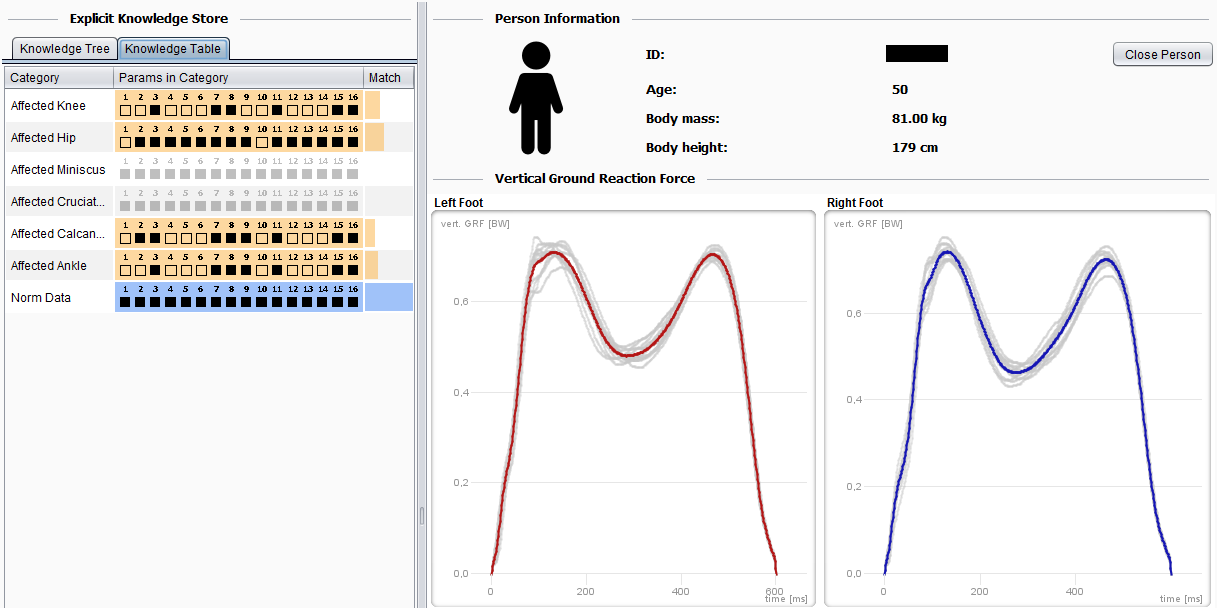Select the Knowledge Table tab
Image resolution: width=1217 pixels, height=608 pixels.
click(x=173, y=49)
